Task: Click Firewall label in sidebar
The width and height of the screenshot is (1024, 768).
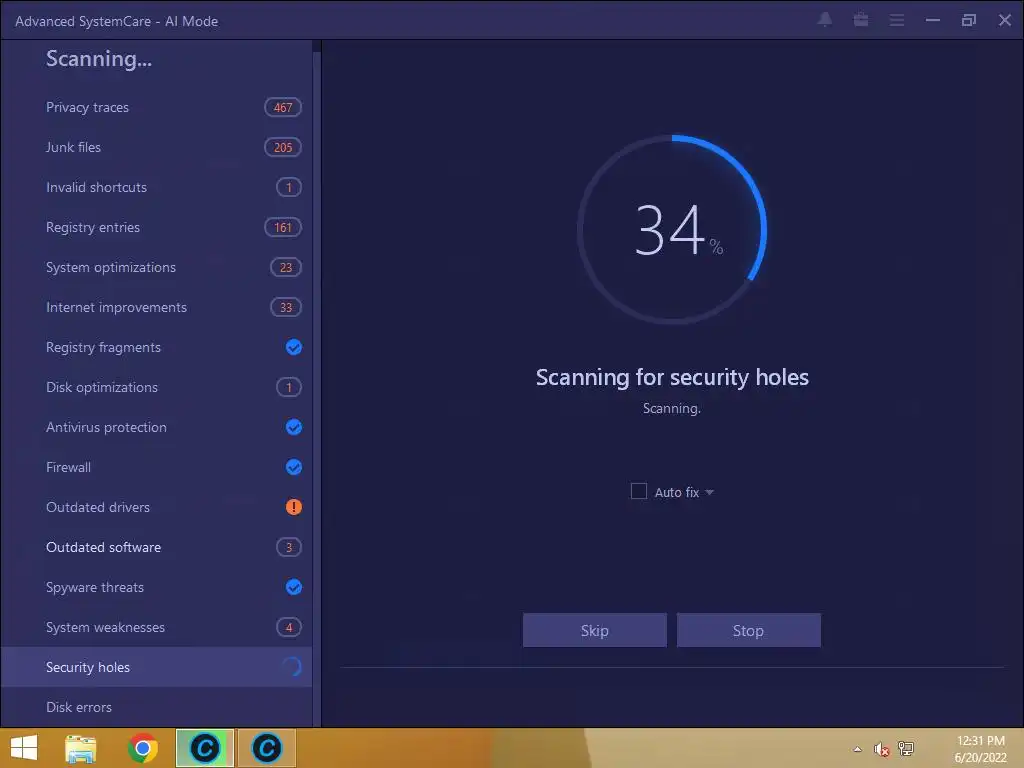Action: click(x=68, y=467)
